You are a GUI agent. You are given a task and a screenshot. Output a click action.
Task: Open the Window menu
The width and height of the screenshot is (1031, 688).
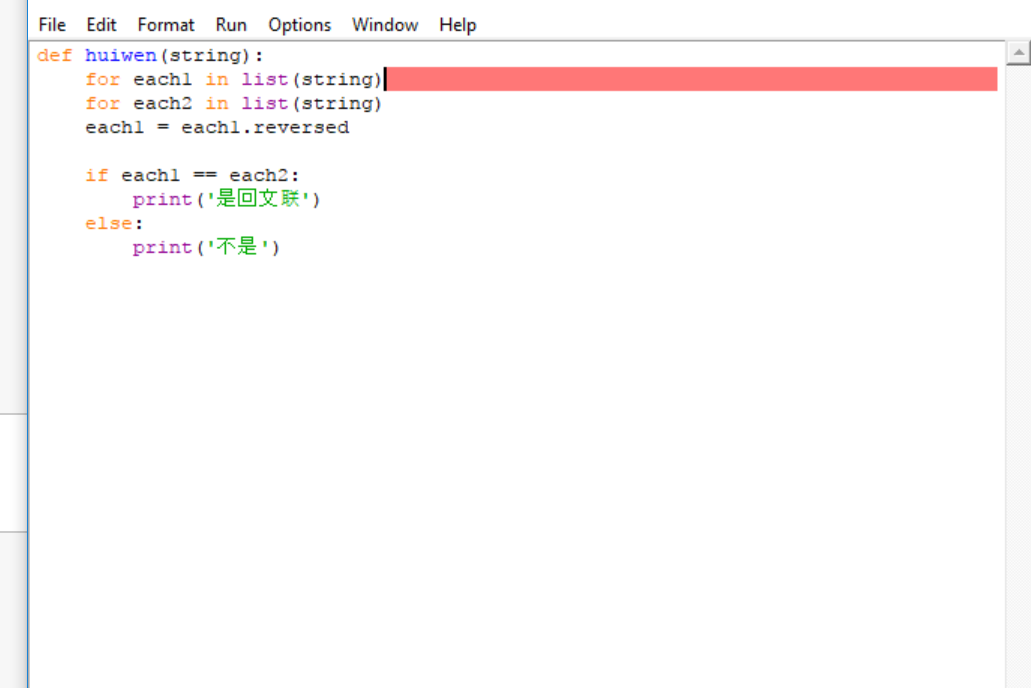pyautogui.click(x=385, y=25)
